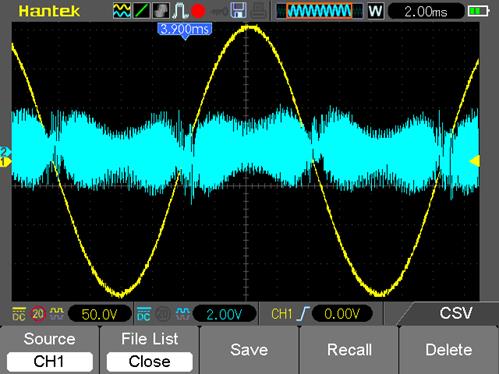Toggle CH1 bandwidth limit 20 icon

[38, 314]
